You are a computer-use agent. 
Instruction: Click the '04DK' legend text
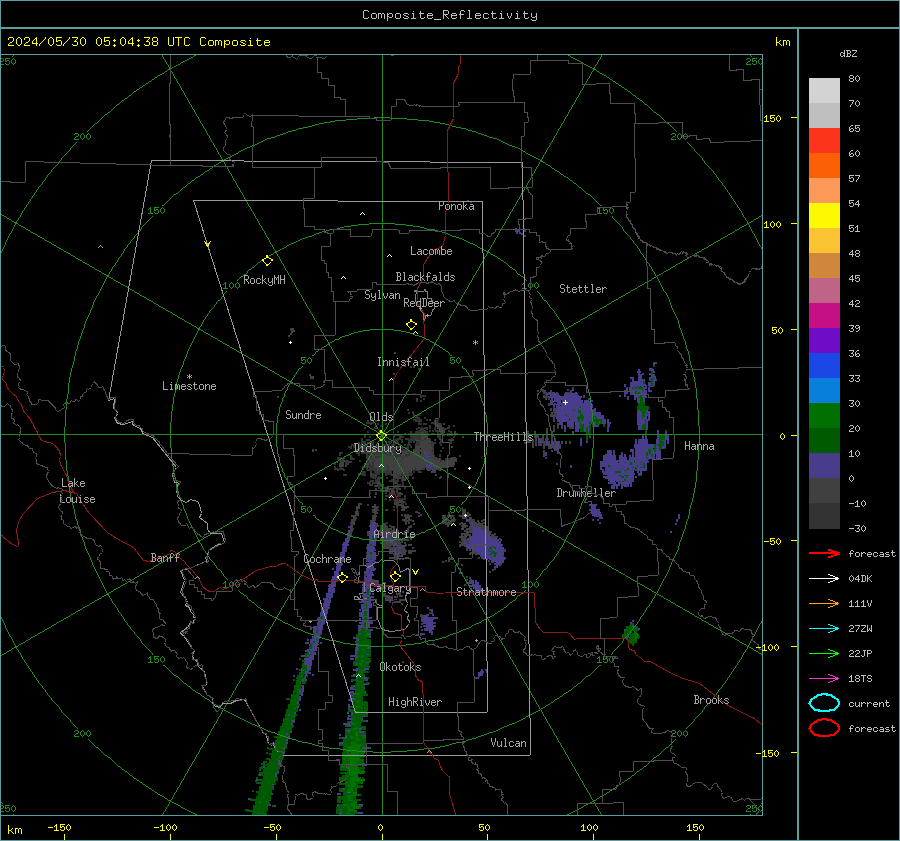point(860,579)
